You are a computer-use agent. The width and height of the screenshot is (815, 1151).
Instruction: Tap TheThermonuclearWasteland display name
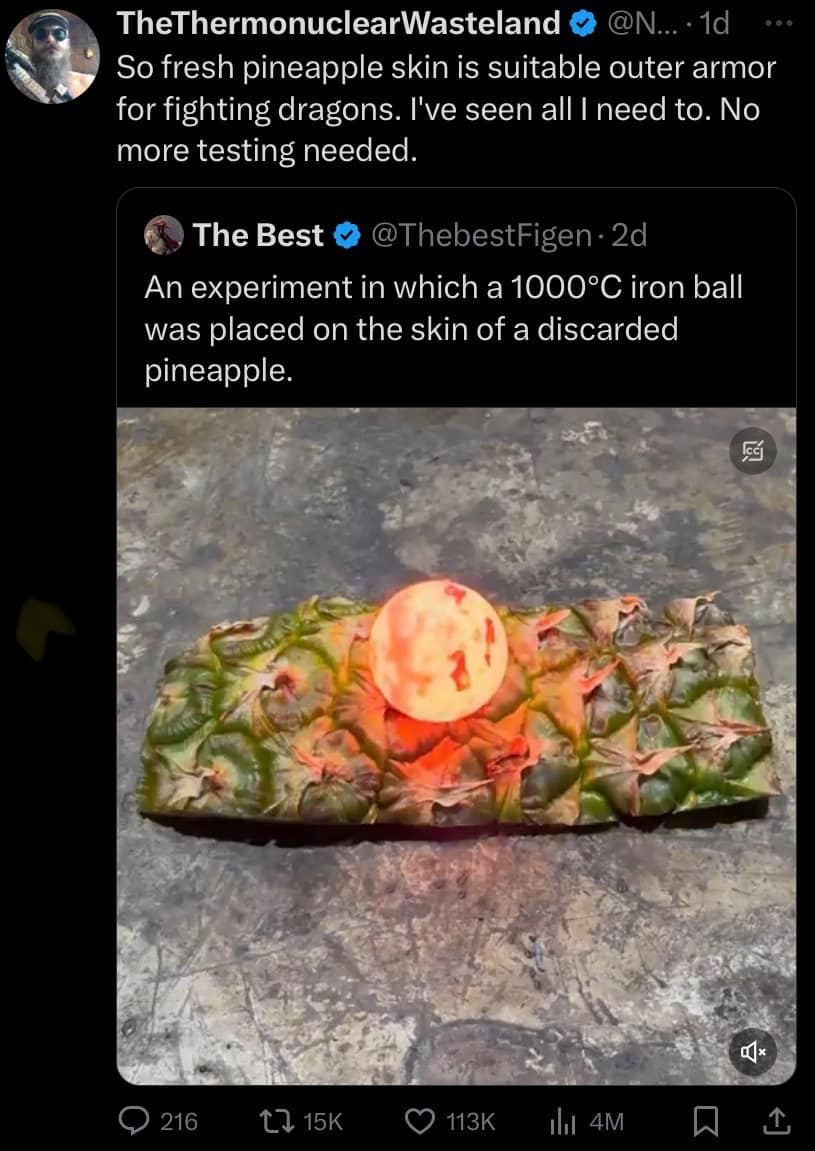(x=338, y=23)
